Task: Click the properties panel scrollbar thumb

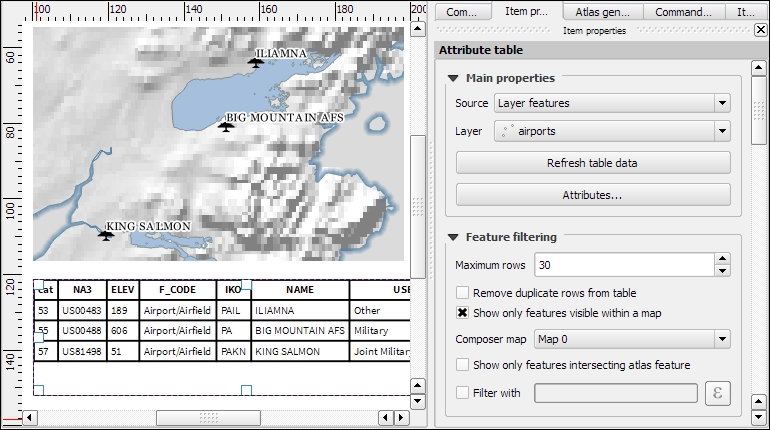Action: [x=759, y=110]
